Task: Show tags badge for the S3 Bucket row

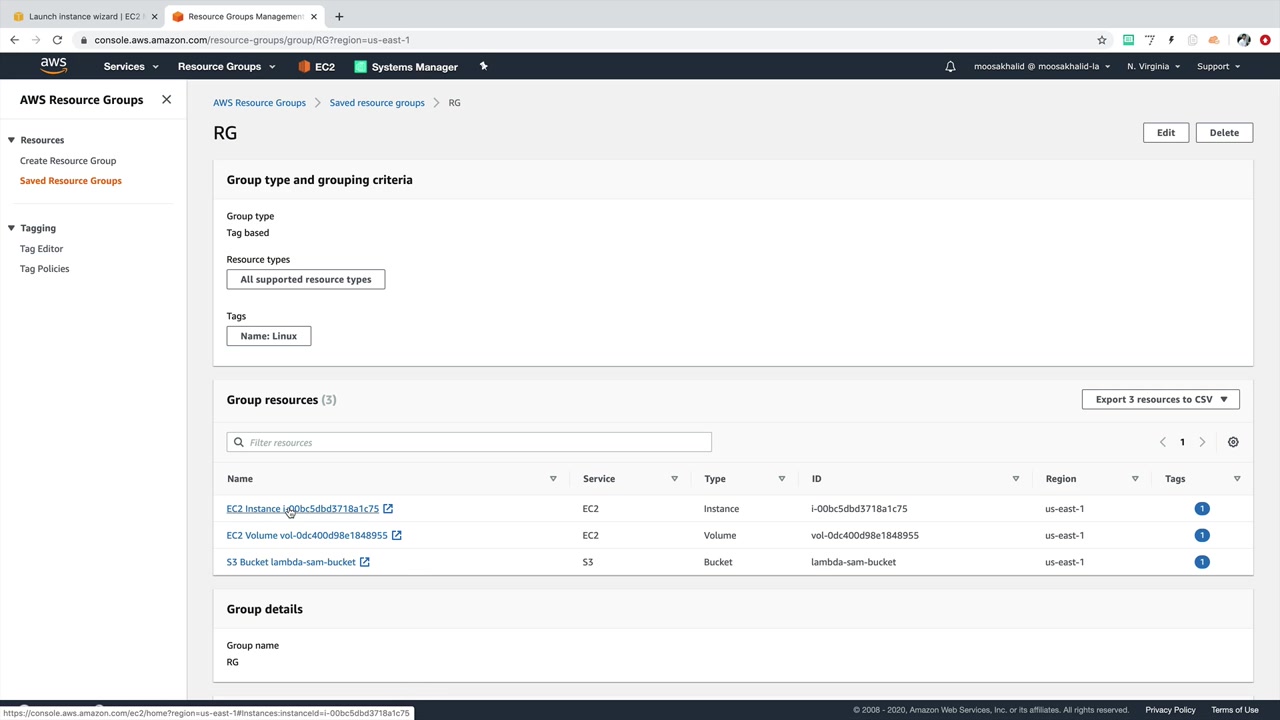Action: [x=1202, y=562]
